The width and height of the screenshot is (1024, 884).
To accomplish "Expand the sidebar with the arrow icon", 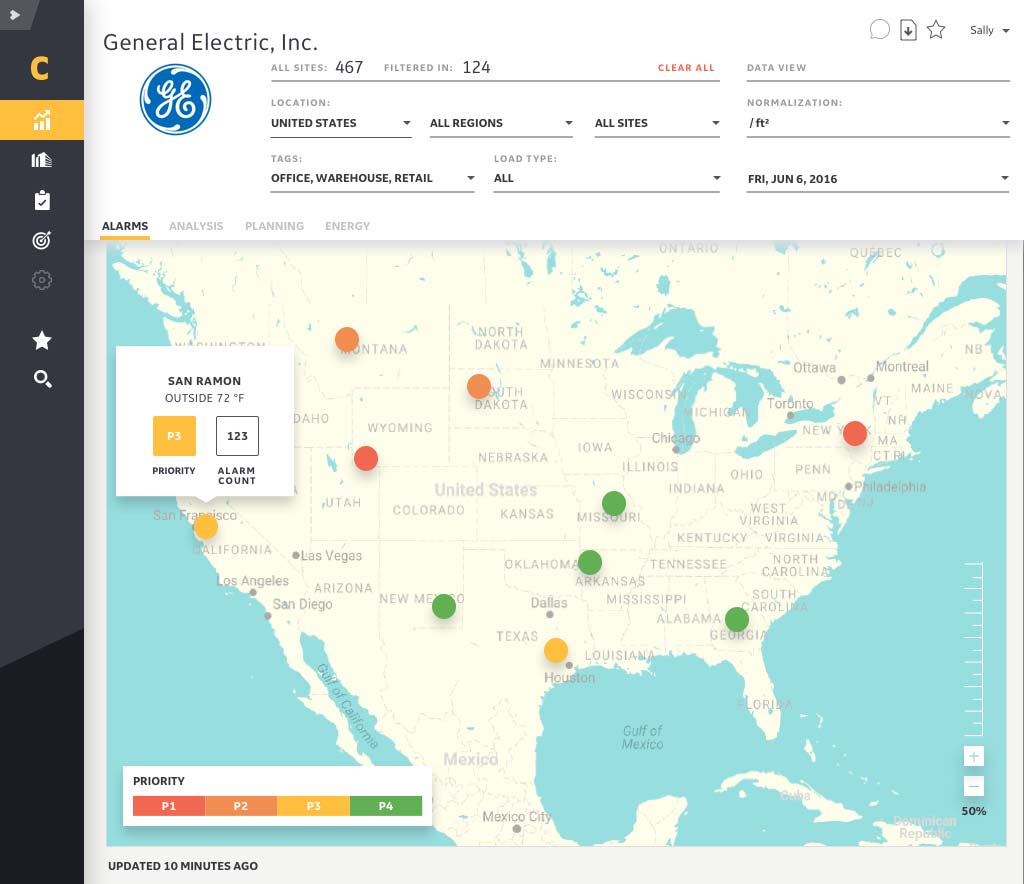I will click(x=14, y=14).
